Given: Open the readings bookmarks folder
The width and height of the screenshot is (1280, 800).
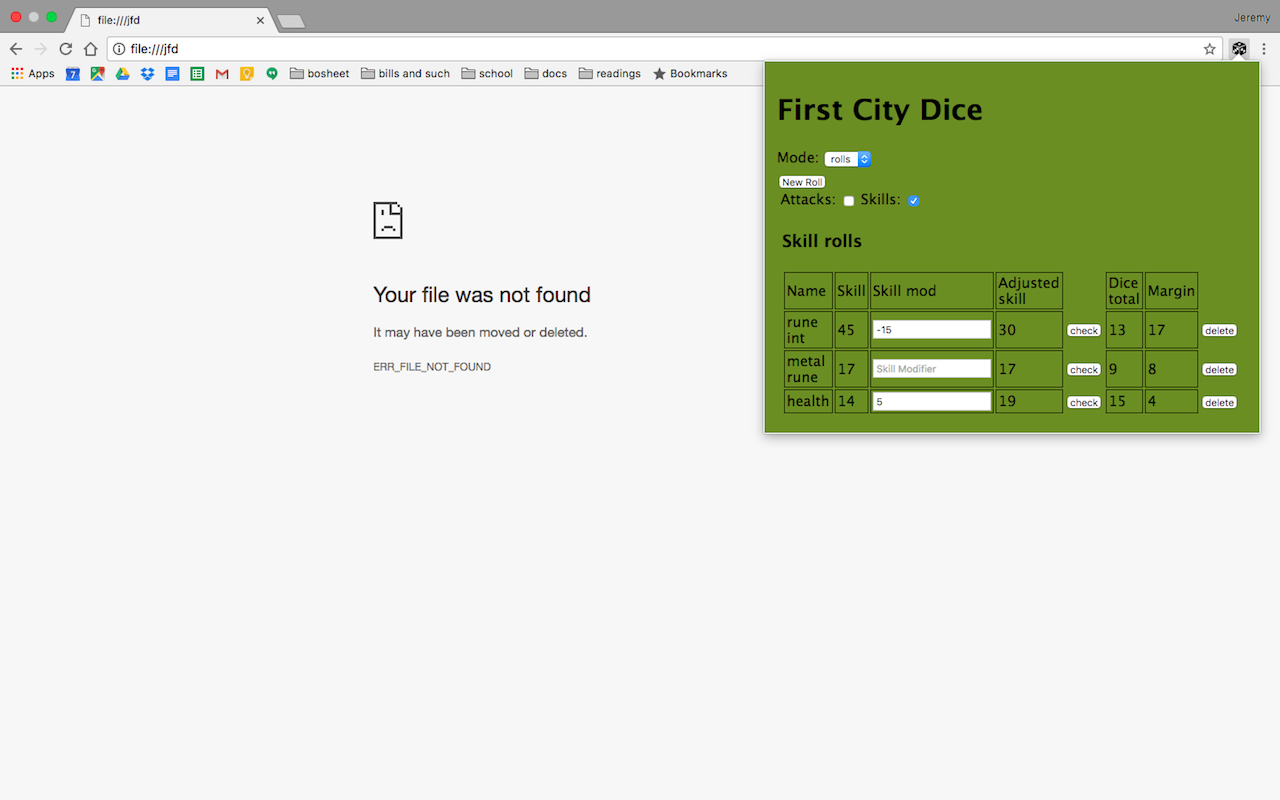Looking at the screenshot, I should [x=610, y=73].
